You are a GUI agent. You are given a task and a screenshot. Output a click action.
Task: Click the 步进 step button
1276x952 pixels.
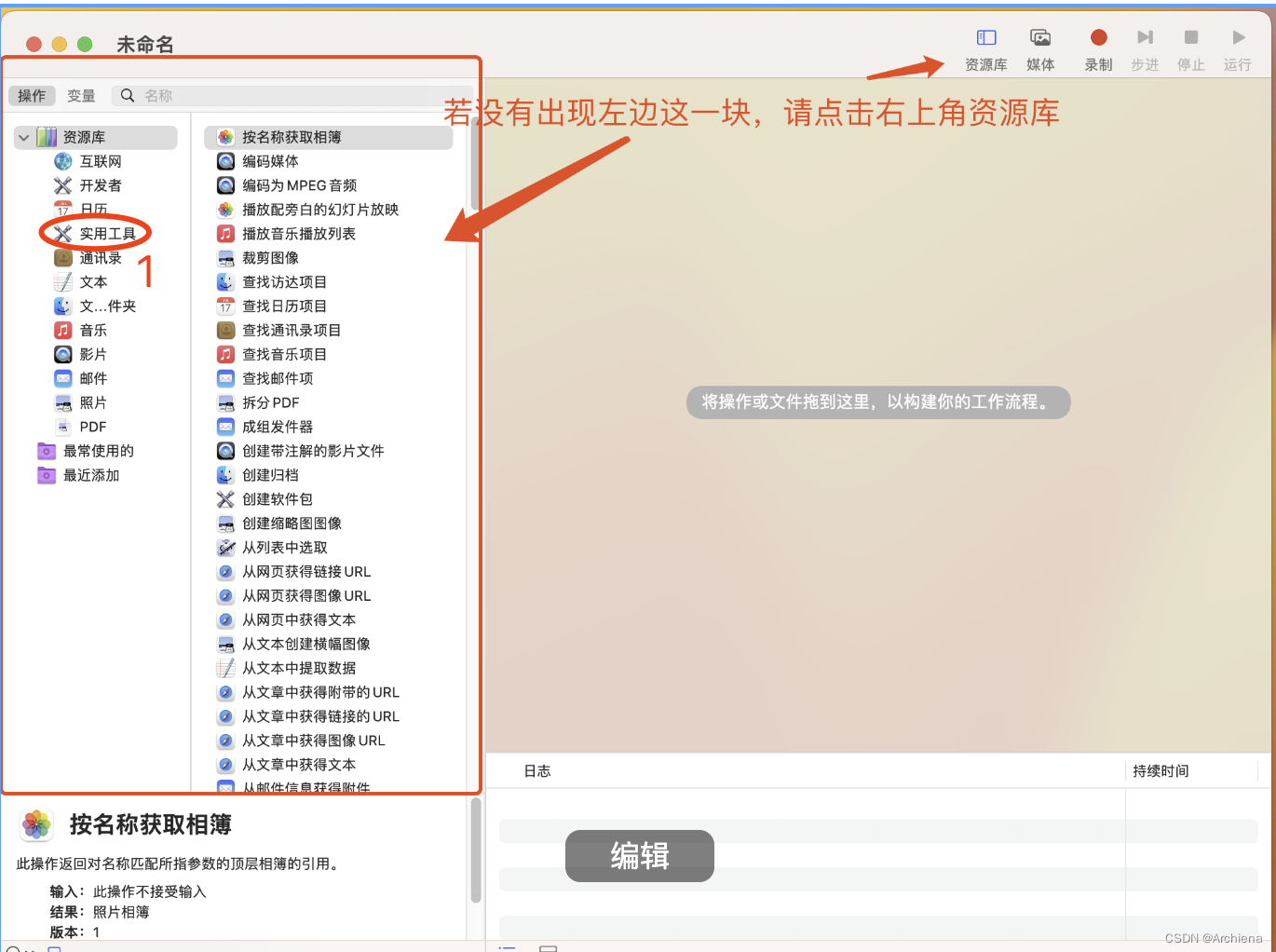click(1145, 49)
